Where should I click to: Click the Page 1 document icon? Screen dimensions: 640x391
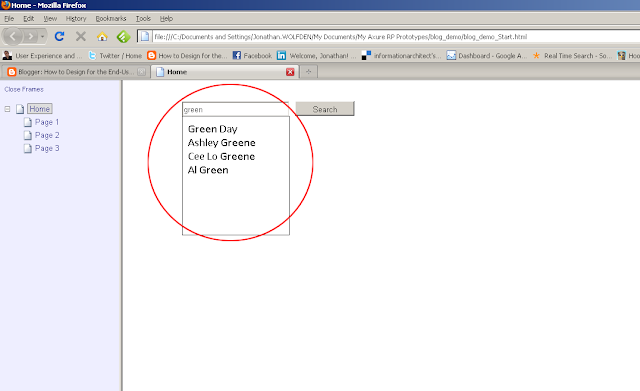(28, 122)
